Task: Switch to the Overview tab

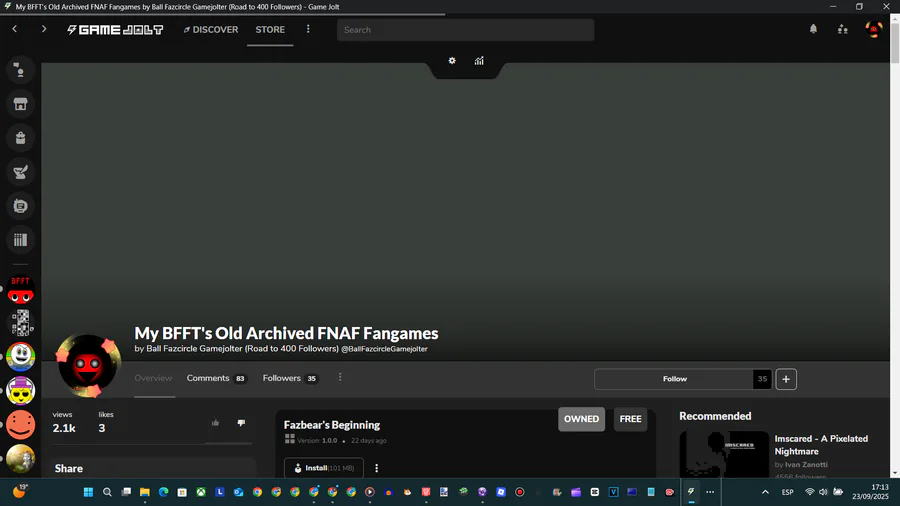Action: pos(153,378)
